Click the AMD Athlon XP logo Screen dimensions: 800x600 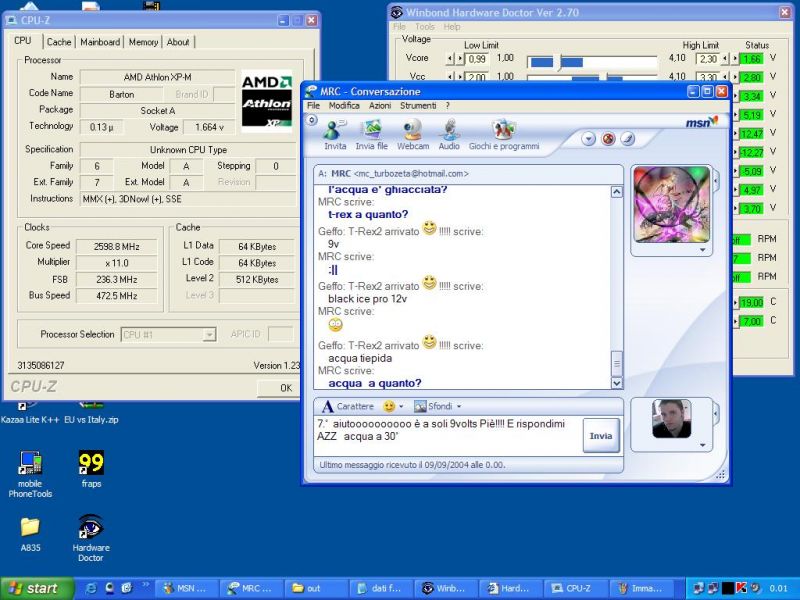[266, 101]
